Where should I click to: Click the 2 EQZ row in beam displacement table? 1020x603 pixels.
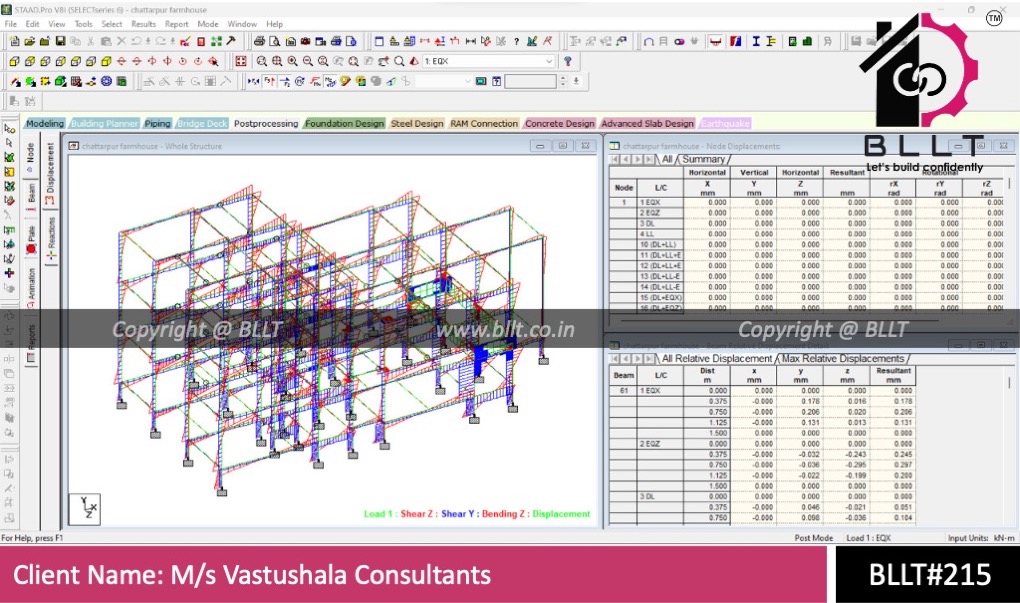[x=660, y=444]
